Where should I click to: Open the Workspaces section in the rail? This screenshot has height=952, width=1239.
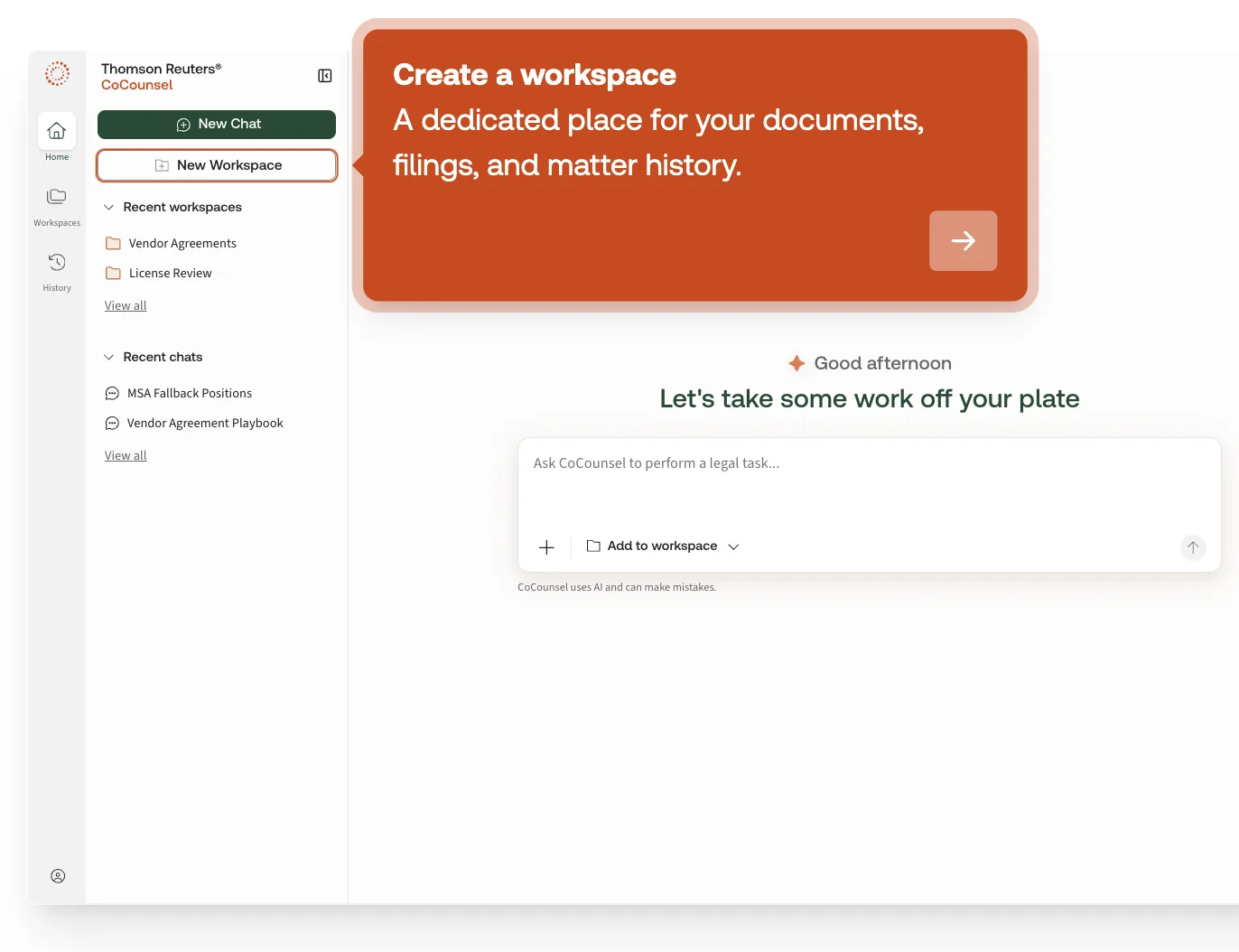[x=57, y=206]
